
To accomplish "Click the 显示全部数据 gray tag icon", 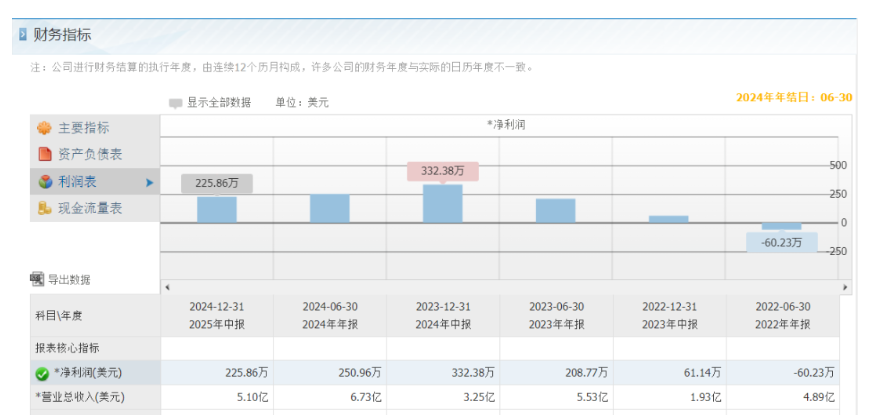I will [175, 104].
